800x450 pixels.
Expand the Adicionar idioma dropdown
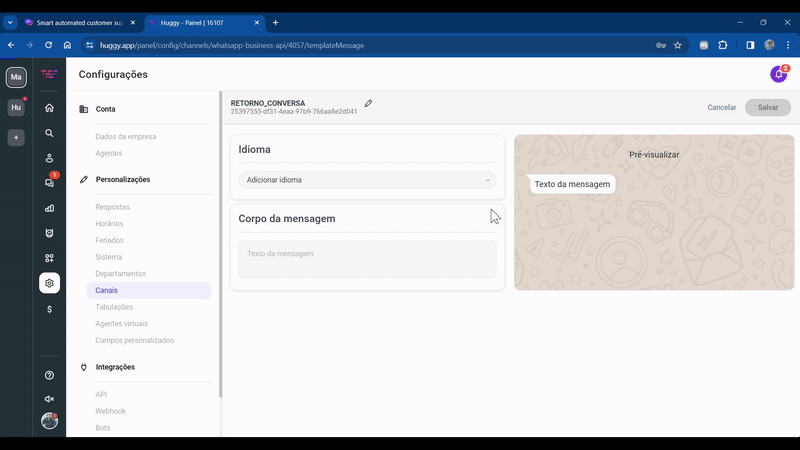pyautogui.click(x=367, y=180)
